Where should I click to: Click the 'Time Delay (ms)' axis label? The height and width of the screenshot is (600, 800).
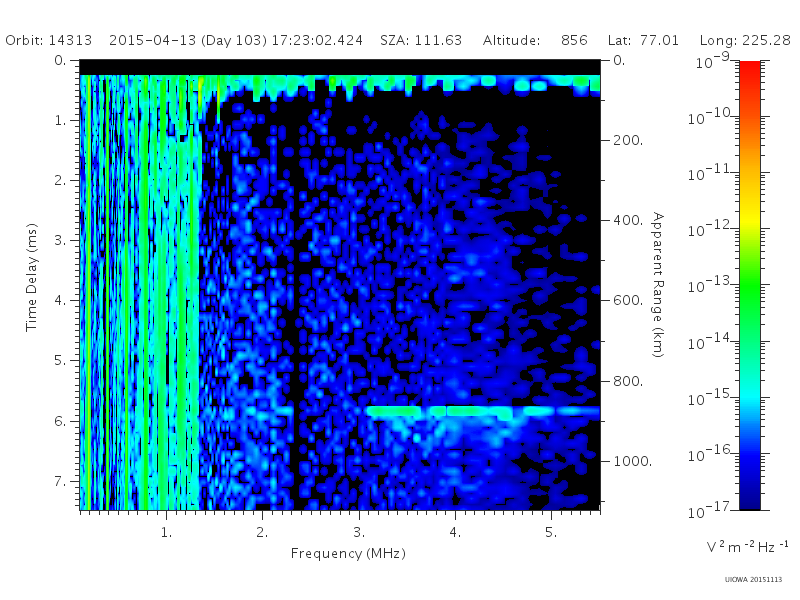32,277
